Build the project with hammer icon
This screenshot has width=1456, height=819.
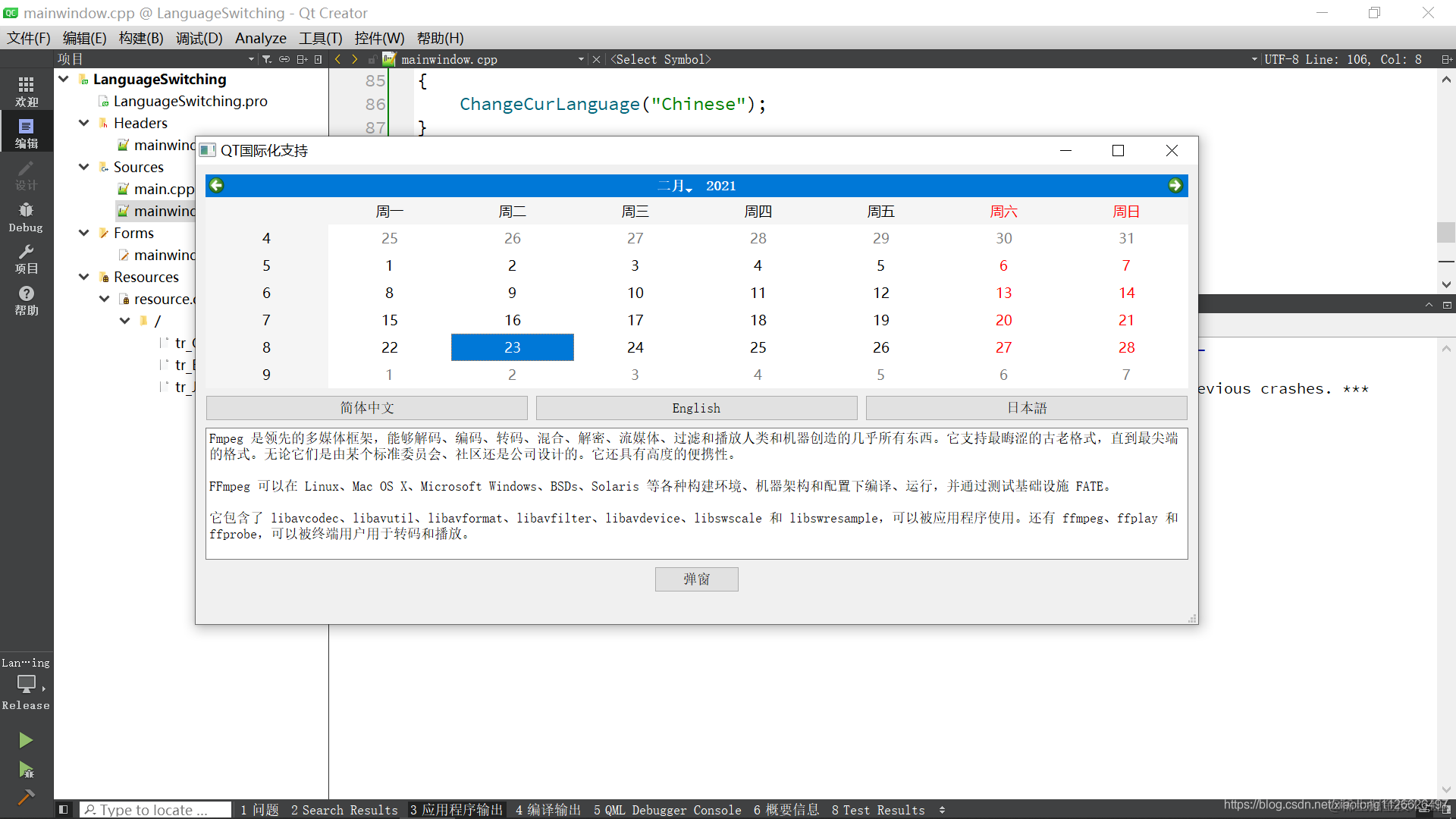pyautogui.click(x=26, y=797)
